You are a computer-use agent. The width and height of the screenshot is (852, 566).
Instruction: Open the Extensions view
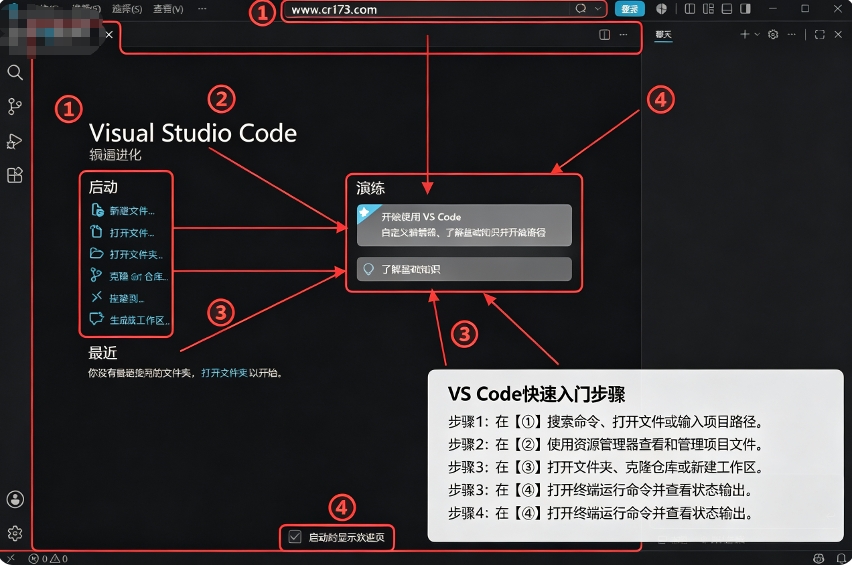[x=15, y=175]
